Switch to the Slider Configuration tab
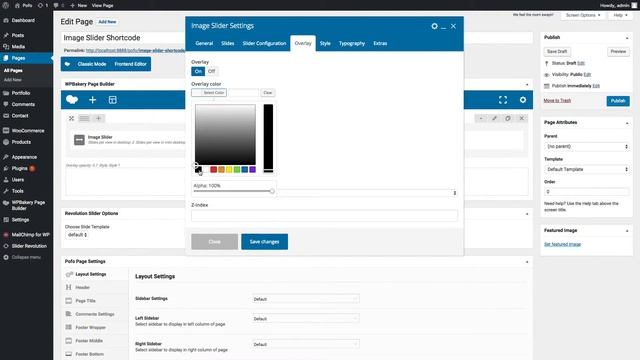The width and height of the screenshot is (640, 360). tap(264, 43)
